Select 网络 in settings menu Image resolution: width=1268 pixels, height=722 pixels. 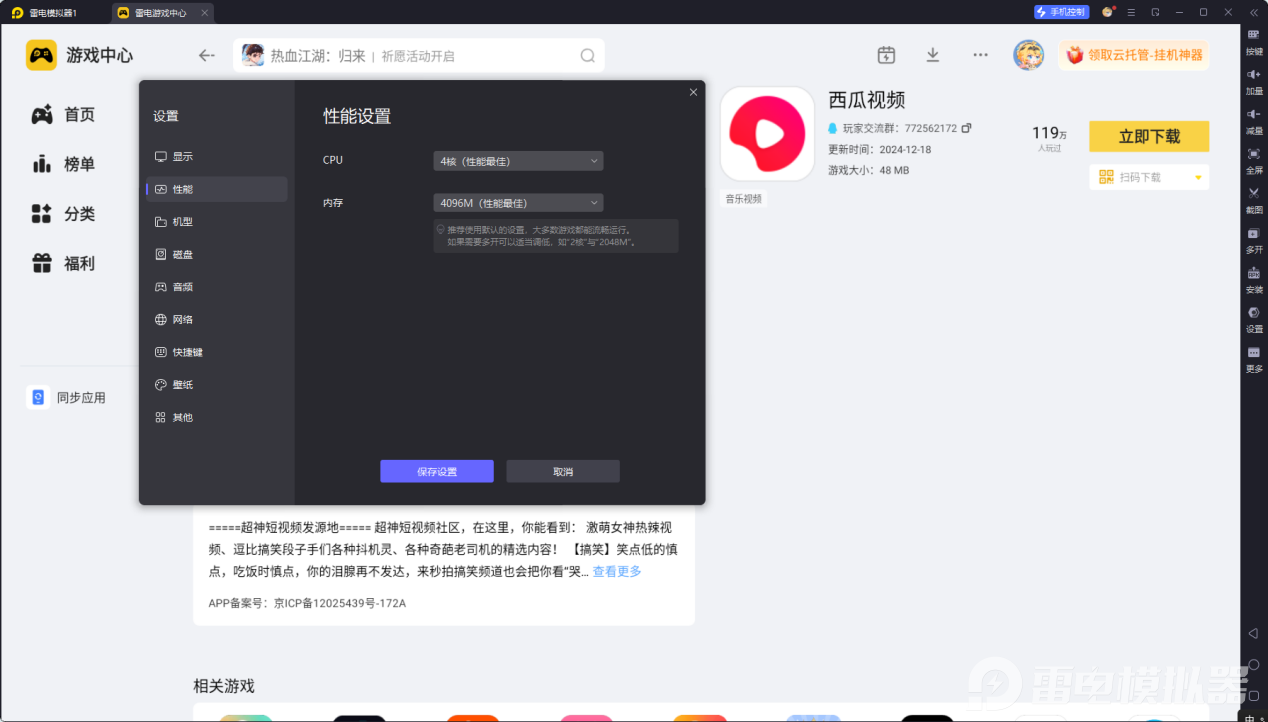pyautogui.click(x=217, y=320)
